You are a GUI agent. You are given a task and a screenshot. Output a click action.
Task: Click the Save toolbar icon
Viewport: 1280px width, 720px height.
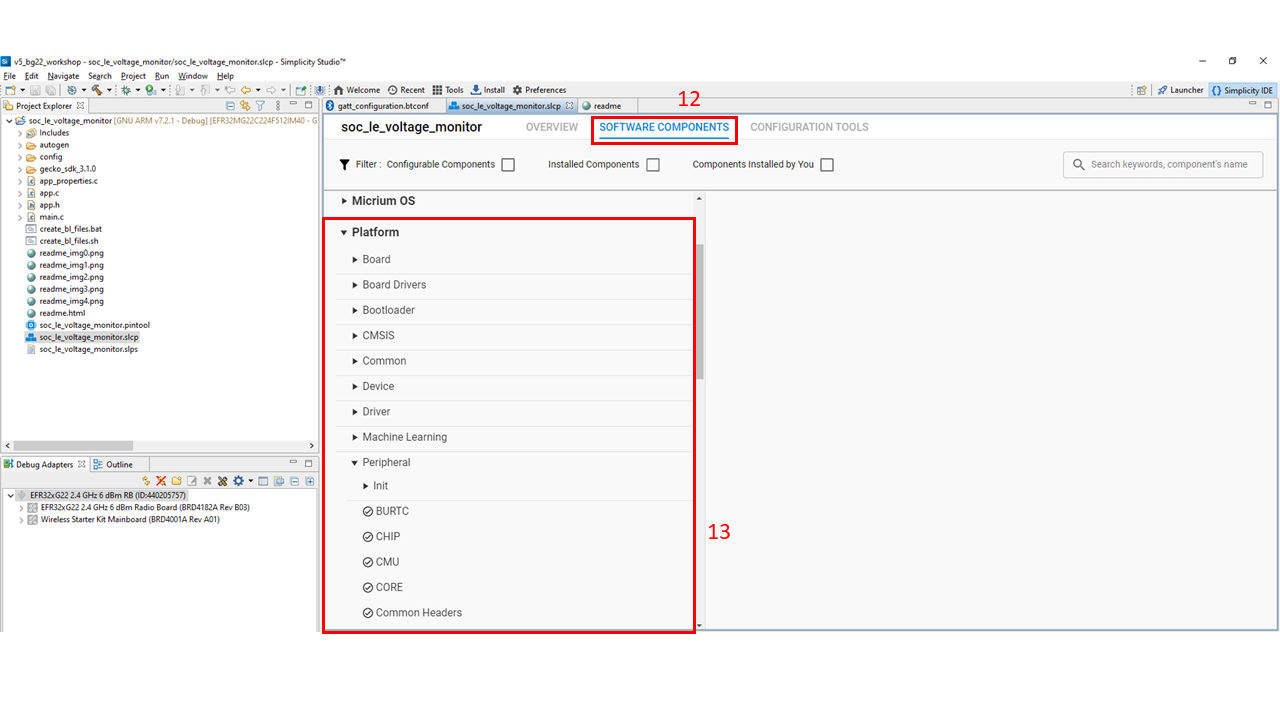point(35,90)
